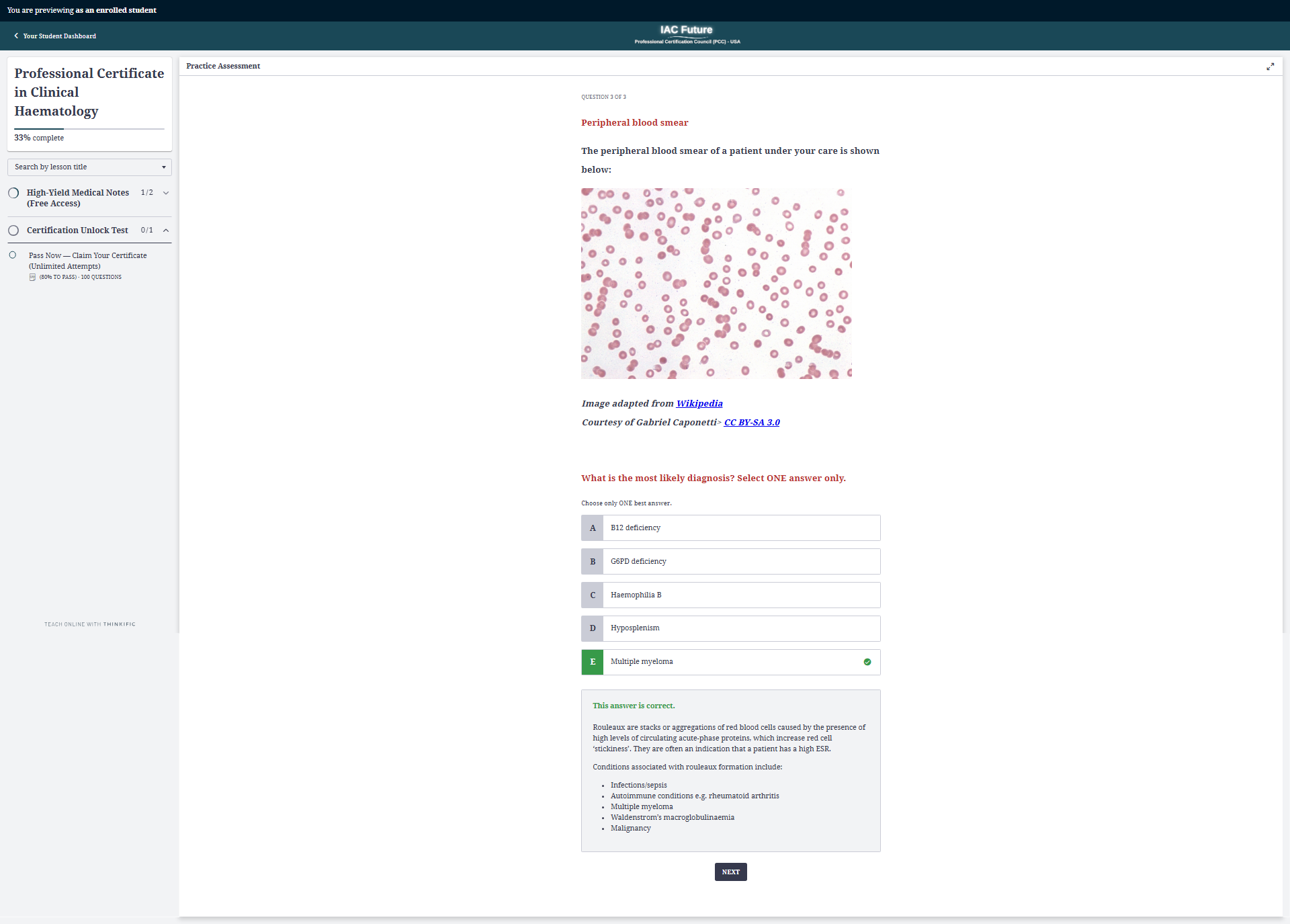Open the Search by lesson title dropdown
The height and width of the screenshot is (924, 1290).
click(89, 167)
